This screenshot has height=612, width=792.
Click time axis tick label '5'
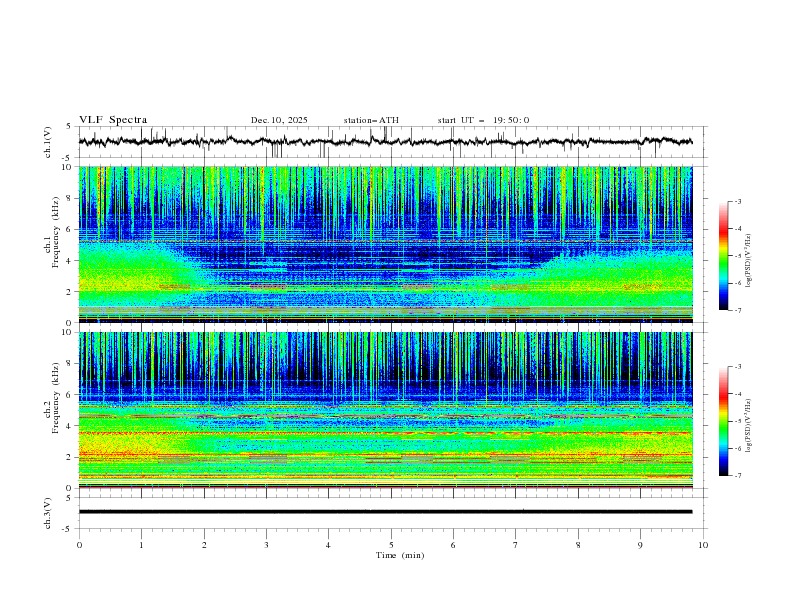pos(391,545)
